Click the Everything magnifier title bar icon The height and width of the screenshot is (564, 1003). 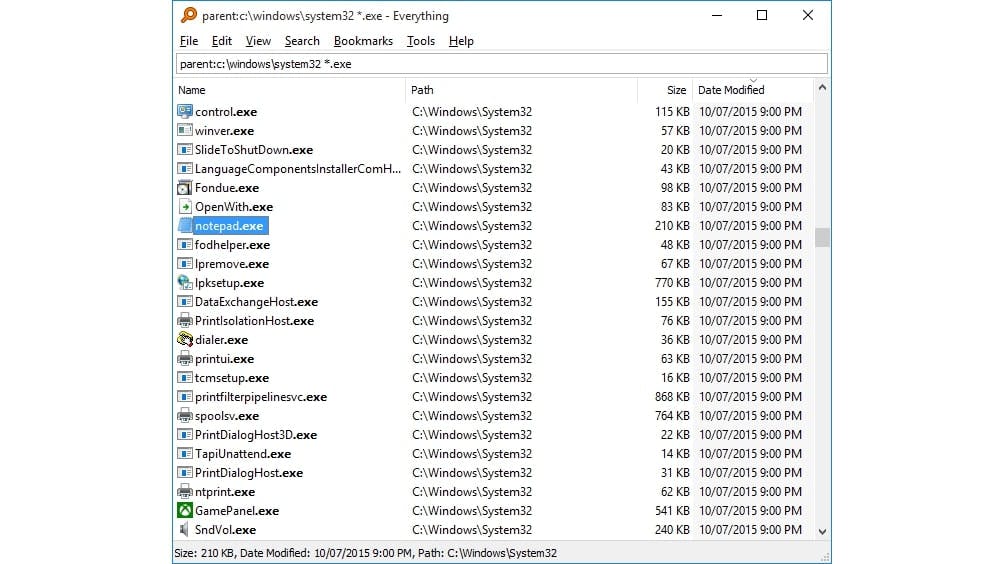189,15
